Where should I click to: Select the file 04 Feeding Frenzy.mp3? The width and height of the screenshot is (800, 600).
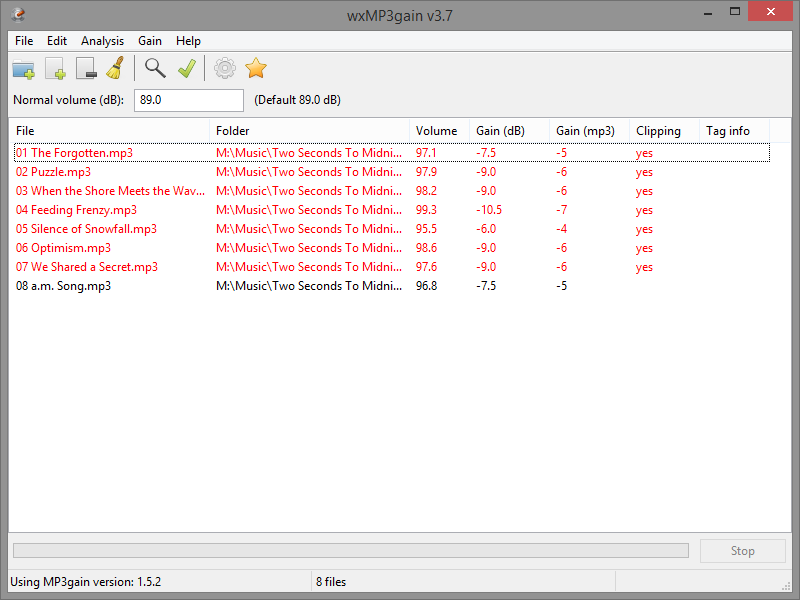click(x=76, y=210)
